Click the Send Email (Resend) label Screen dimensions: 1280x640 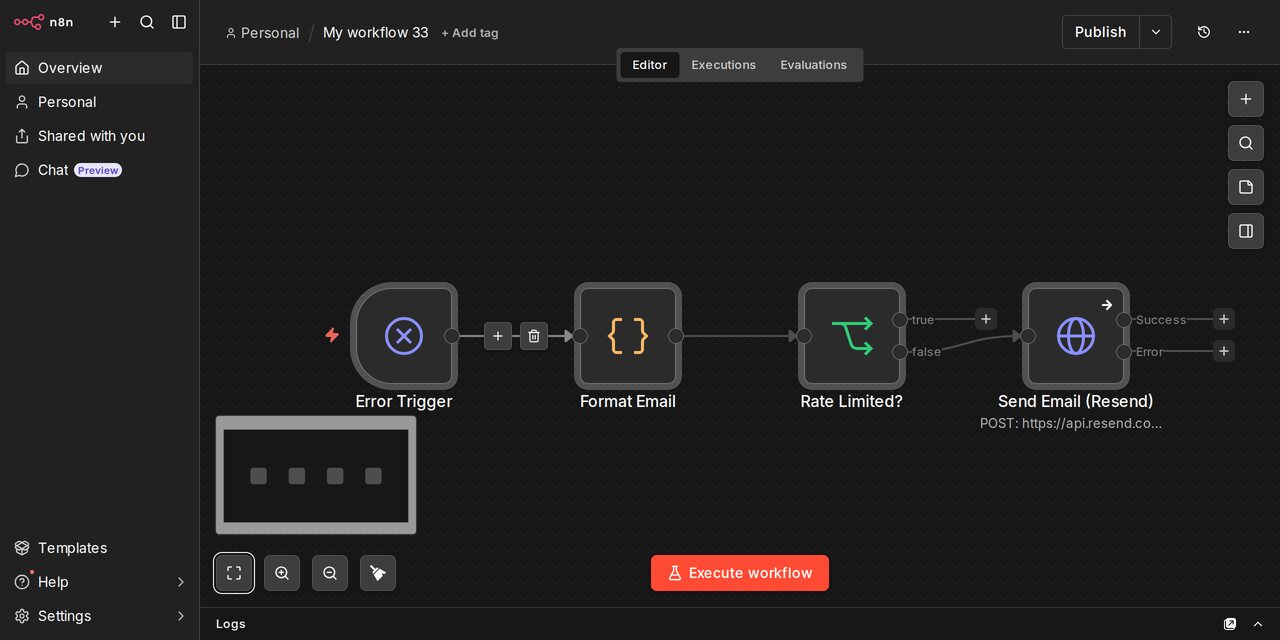tap(1076, 401)
